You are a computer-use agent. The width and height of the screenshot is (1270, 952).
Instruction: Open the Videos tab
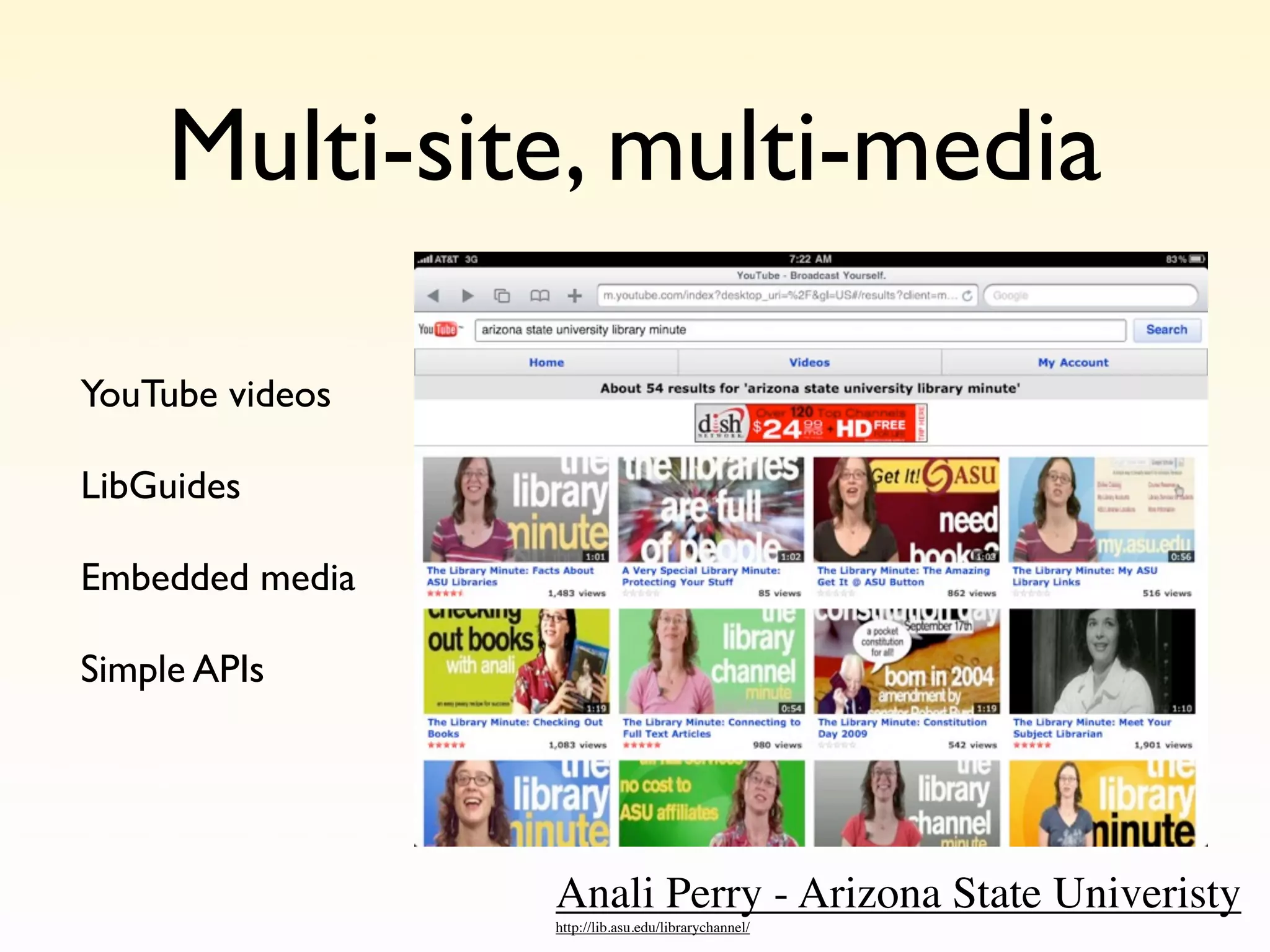809,363
